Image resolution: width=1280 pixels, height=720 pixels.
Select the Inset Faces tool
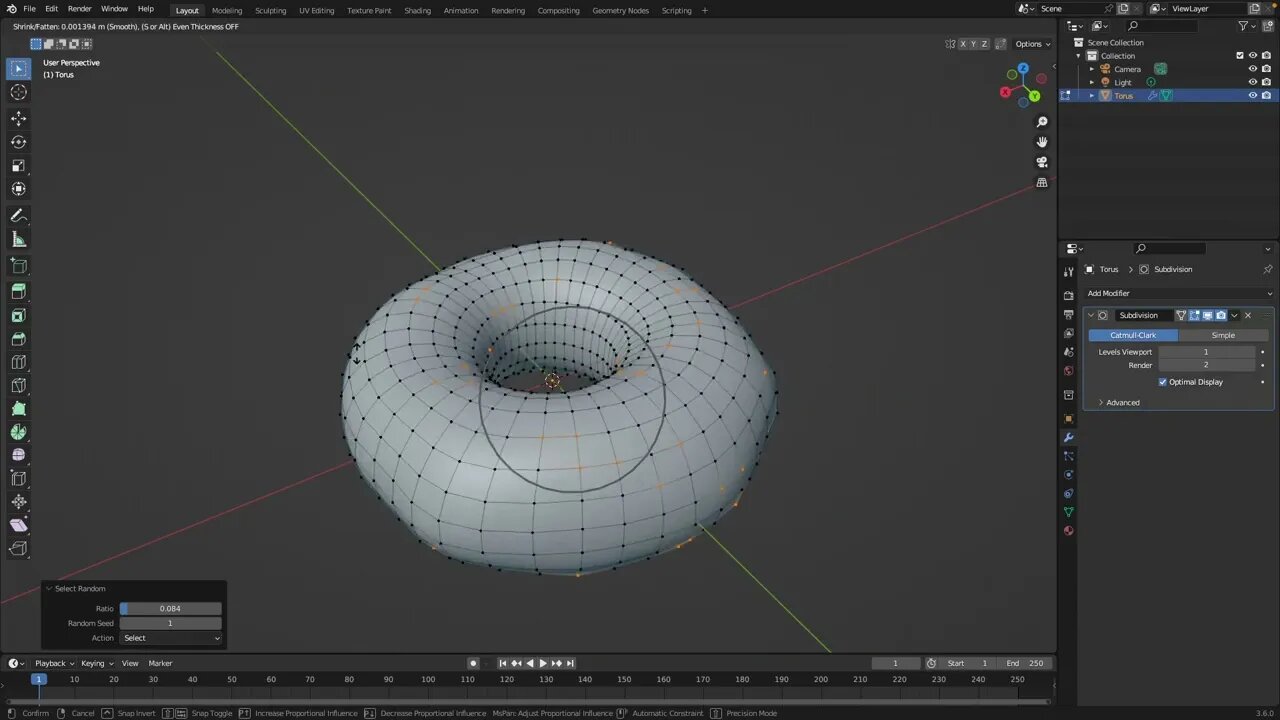[18, 315]
